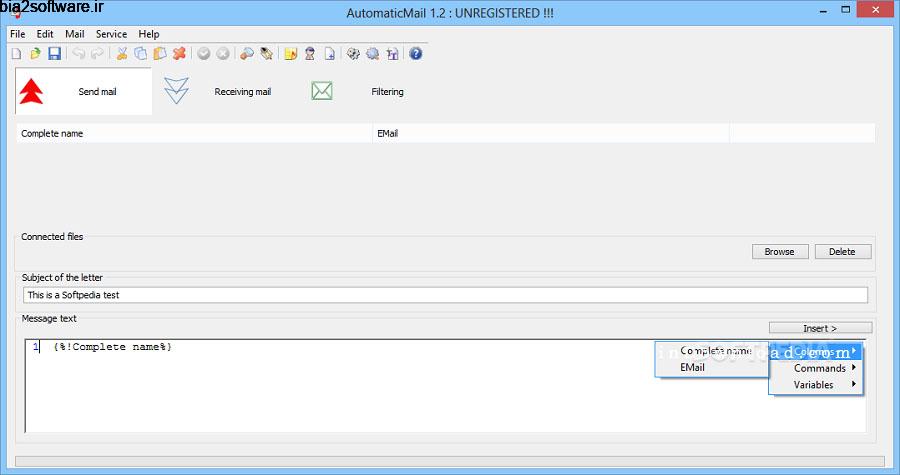Click the yellow note toolbar icon

(290, 54)
